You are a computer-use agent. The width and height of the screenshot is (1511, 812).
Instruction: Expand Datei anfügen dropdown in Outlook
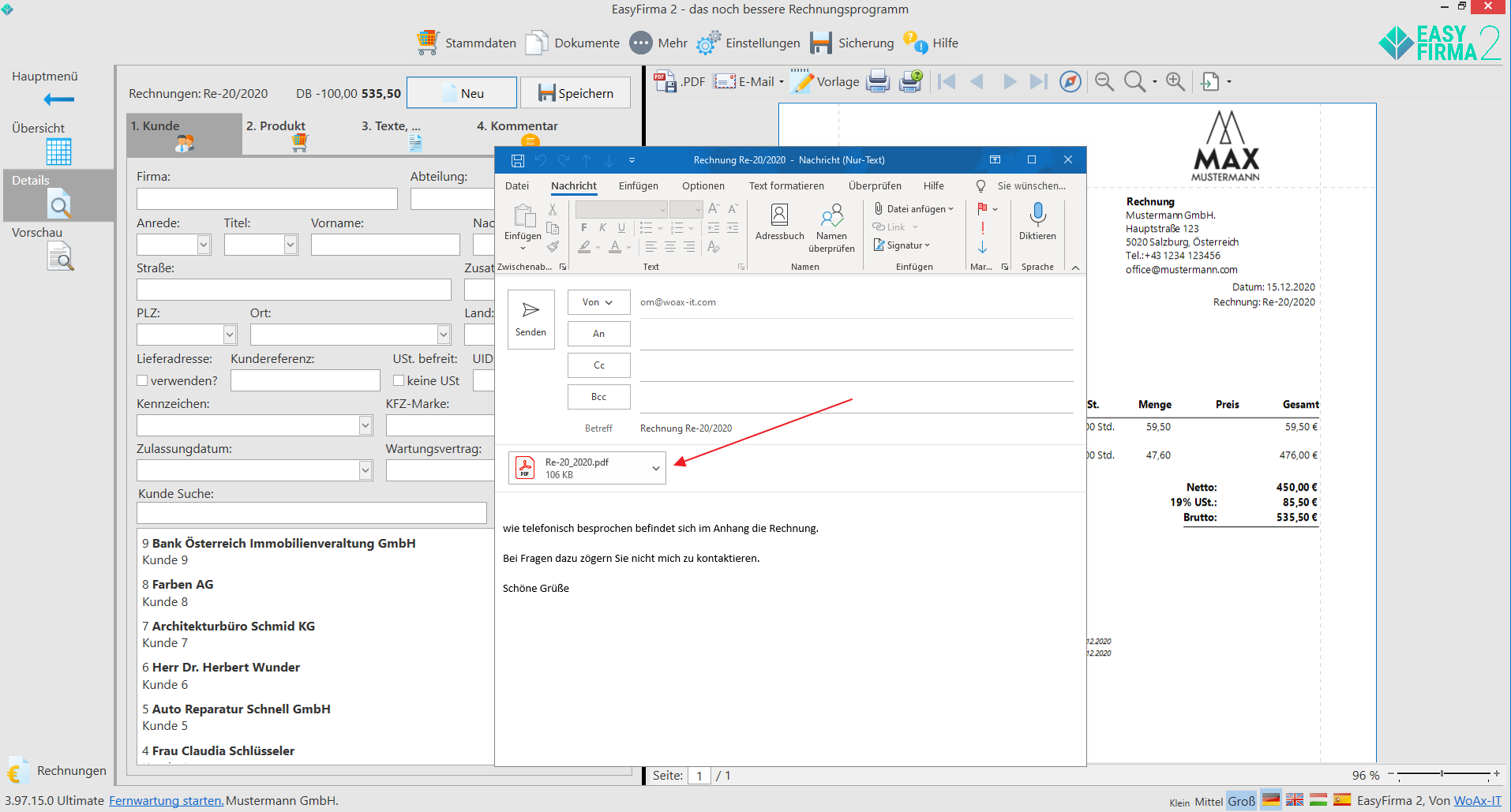pos(951,209)
